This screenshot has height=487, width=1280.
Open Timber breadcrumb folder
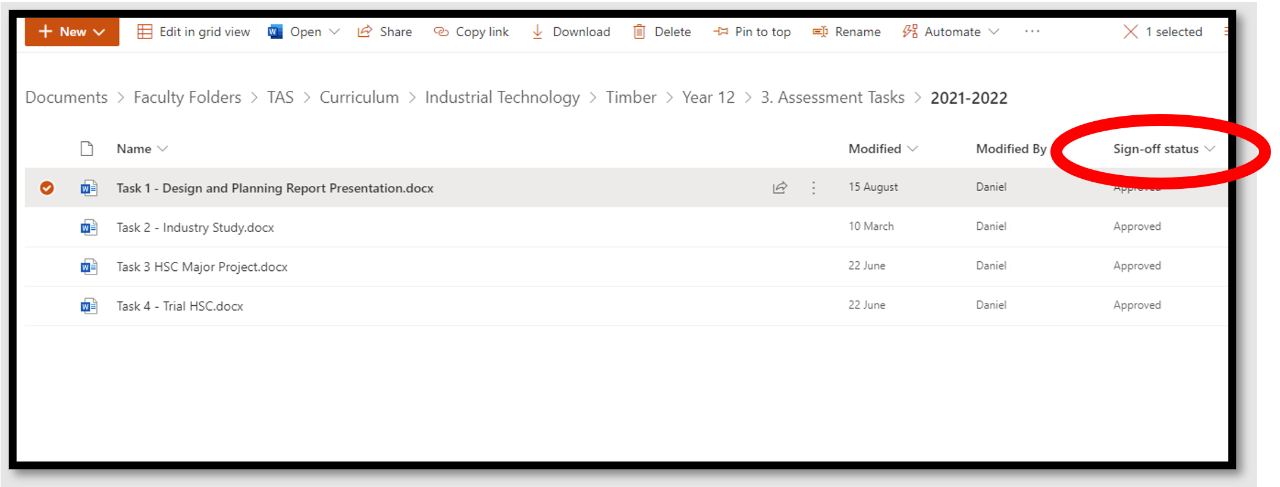click(631, 97)
